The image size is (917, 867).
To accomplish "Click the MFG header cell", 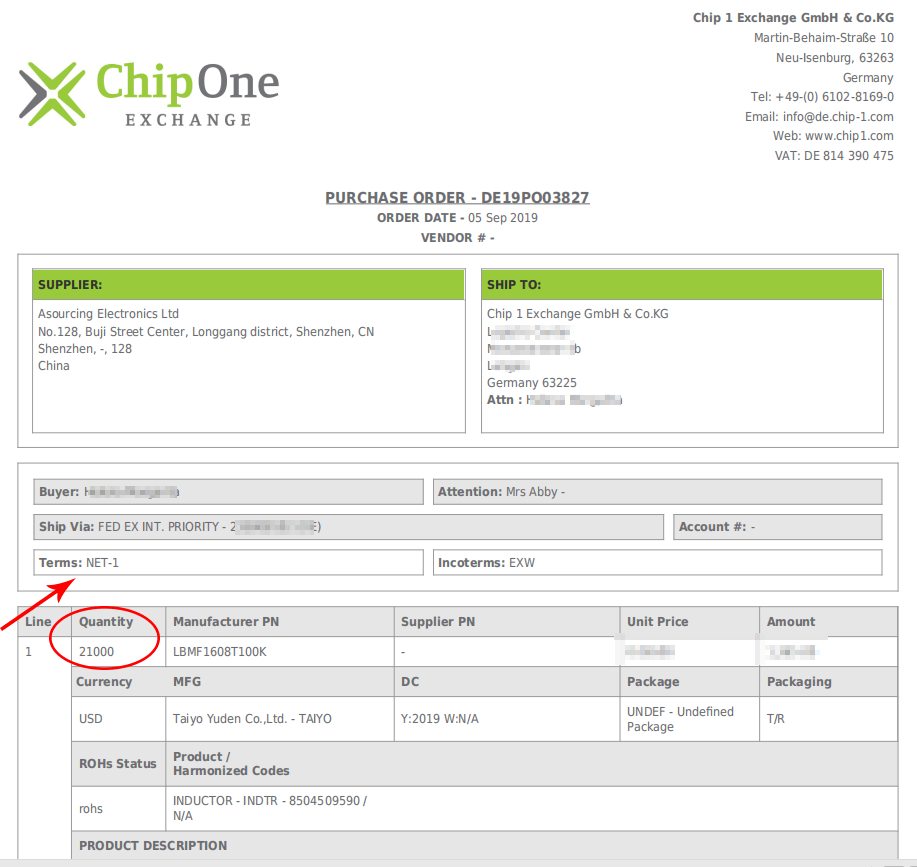I will (x=280, y=682).
